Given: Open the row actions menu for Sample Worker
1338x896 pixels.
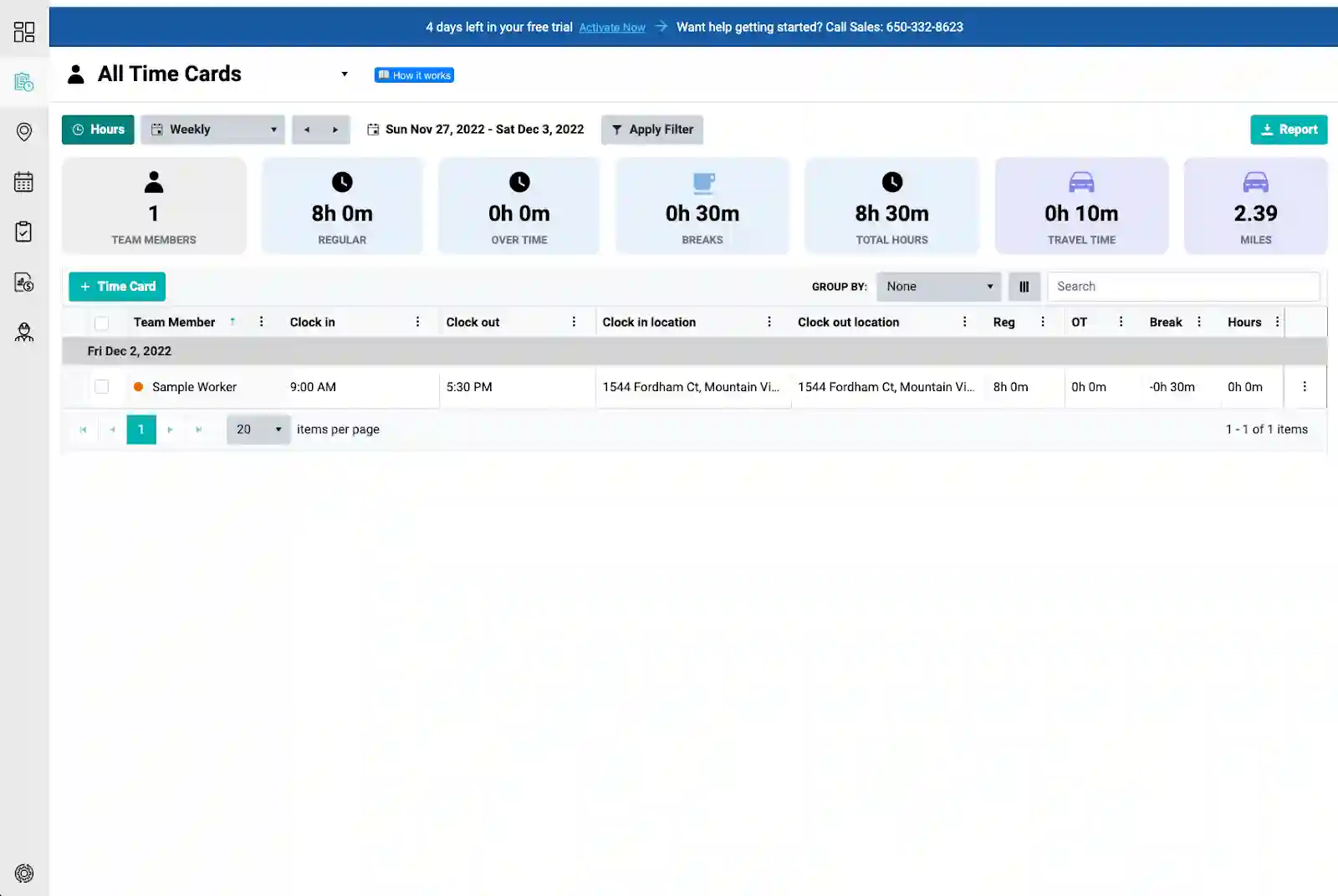Looking at the screenshot, I should (1304, 387).
